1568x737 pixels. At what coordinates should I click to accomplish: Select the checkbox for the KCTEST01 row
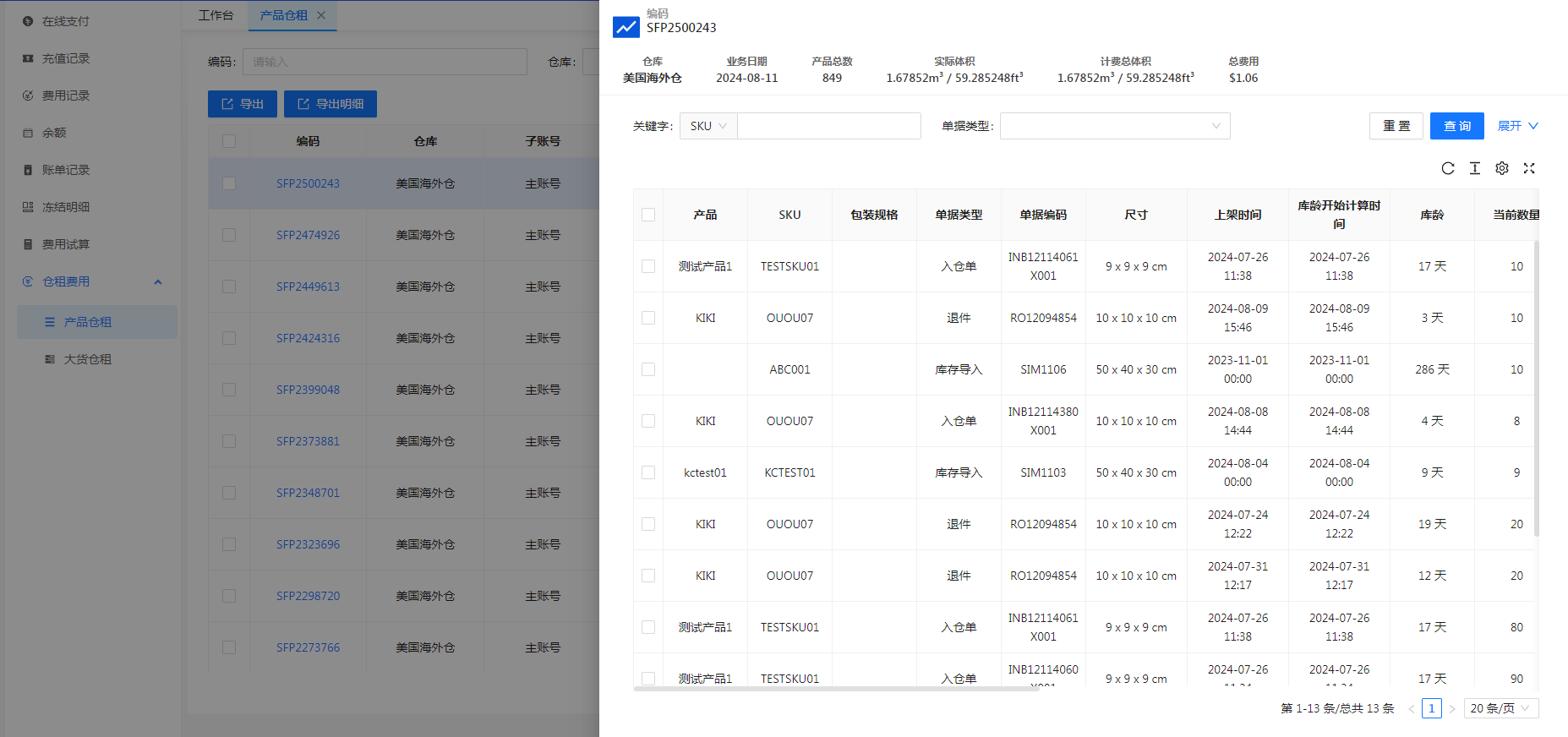pyautogui.click(x=648, y=472)
